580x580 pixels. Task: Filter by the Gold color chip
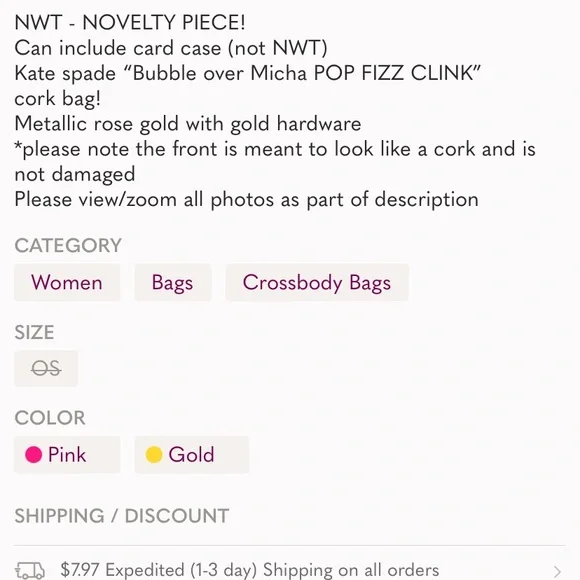192,455
